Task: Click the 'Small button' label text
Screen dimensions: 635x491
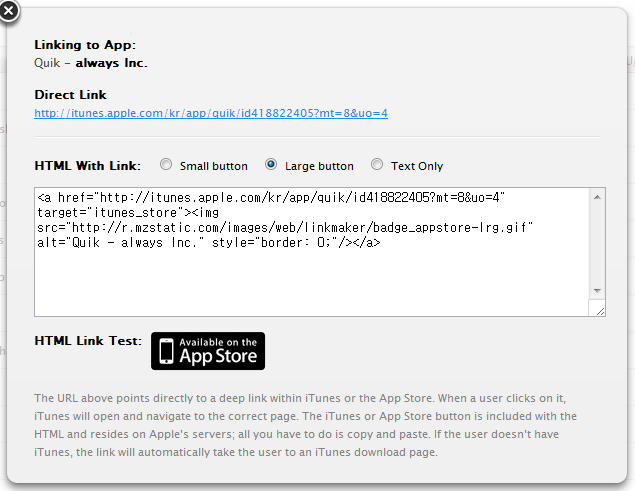Action: pos(213,166)
